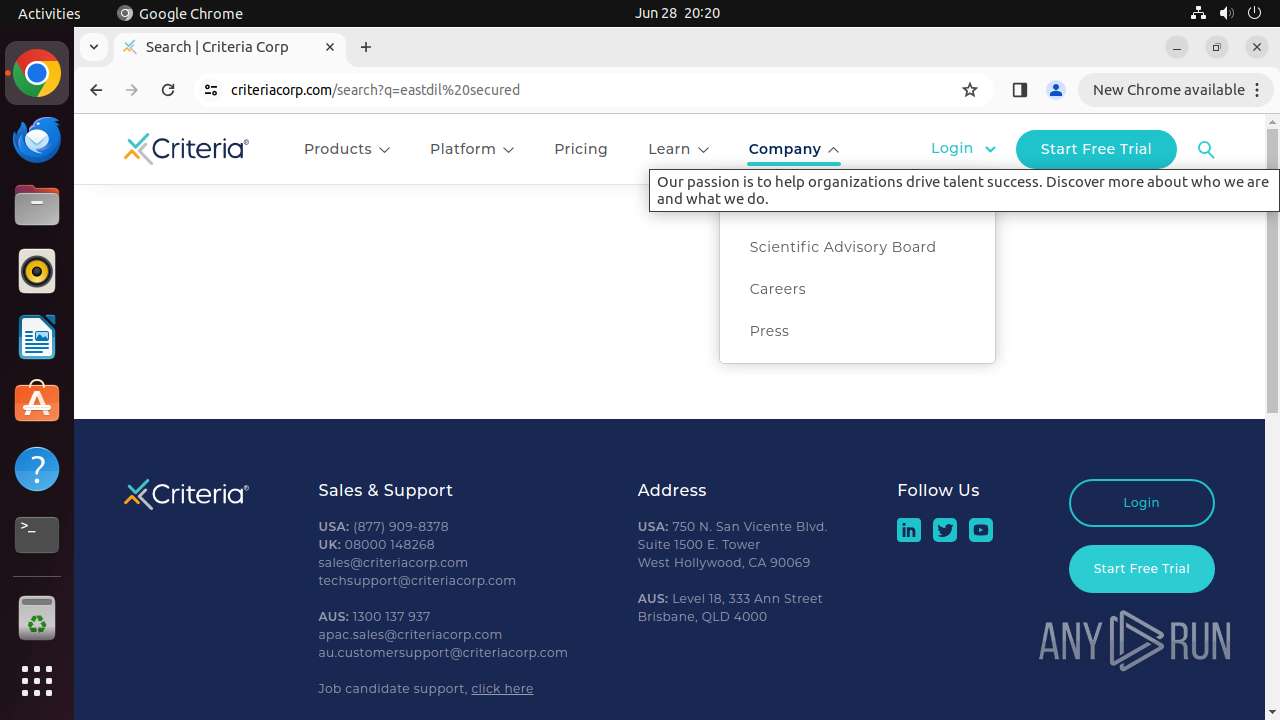1280x720 pixels.
Task: Open Activities overview
Action: pos(49,13)
